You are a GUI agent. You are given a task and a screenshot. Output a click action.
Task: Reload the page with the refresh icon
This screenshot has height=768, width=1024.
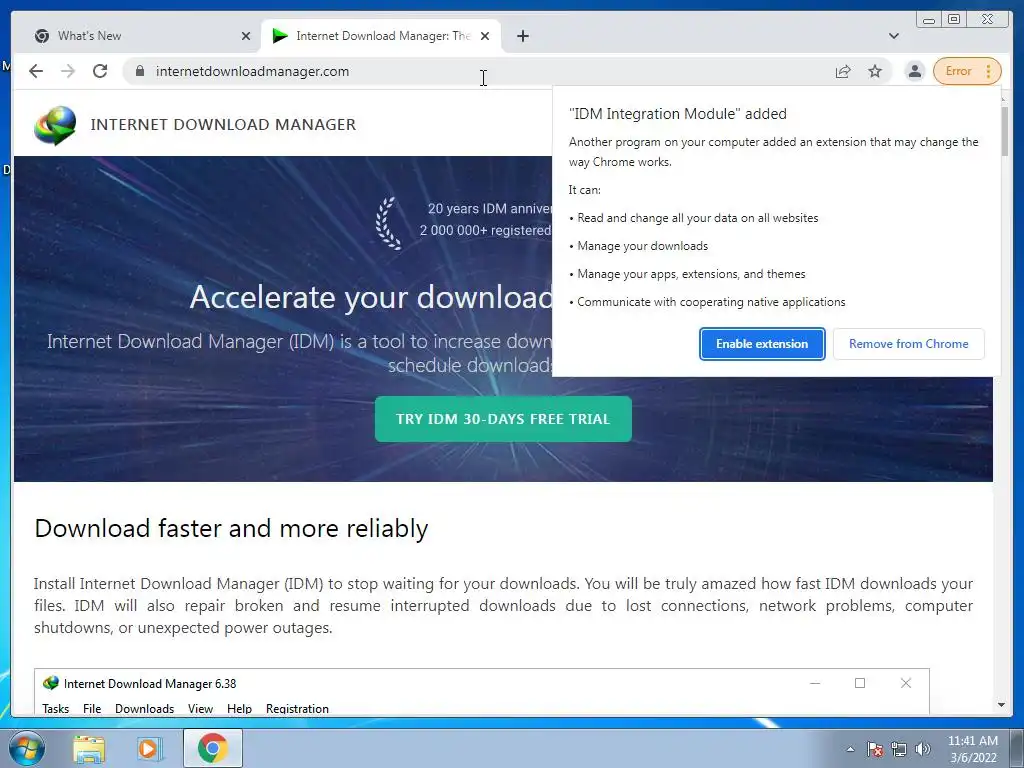tap(100, 71)
